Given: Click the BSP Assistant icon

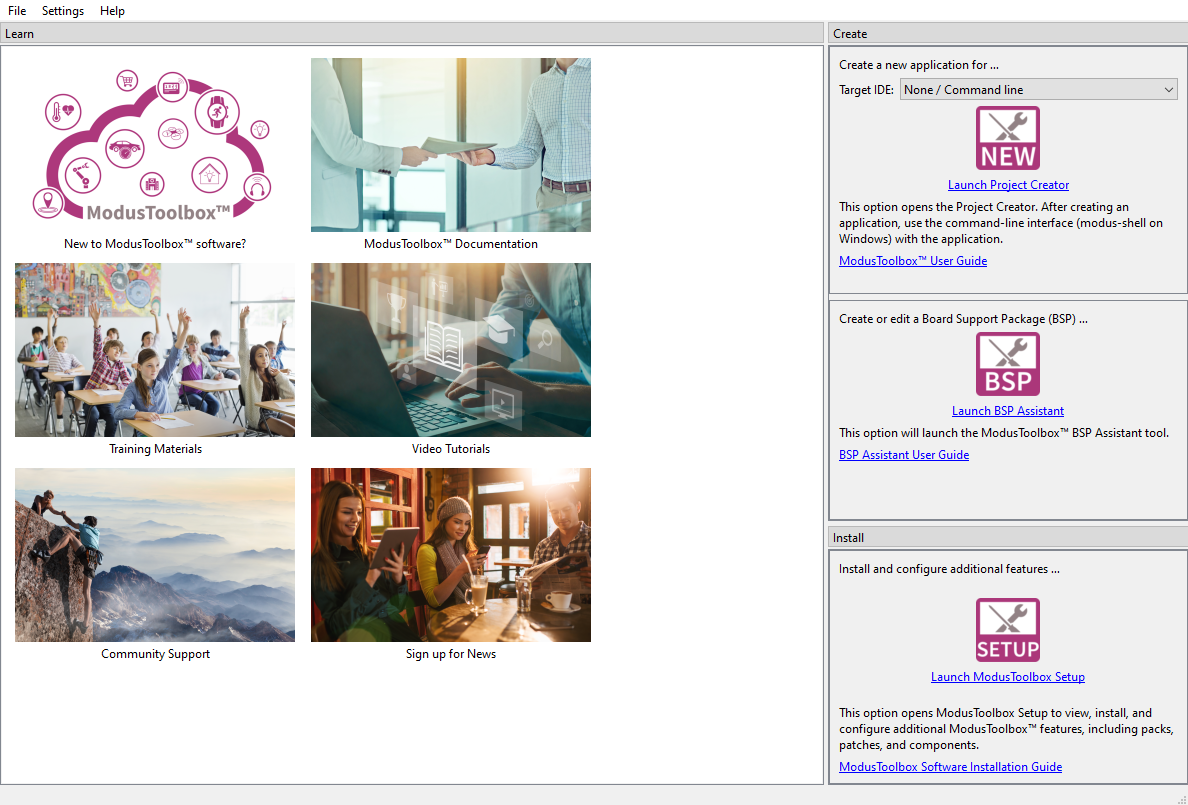Looking at the screenshot, I should tap(1008, 364).
